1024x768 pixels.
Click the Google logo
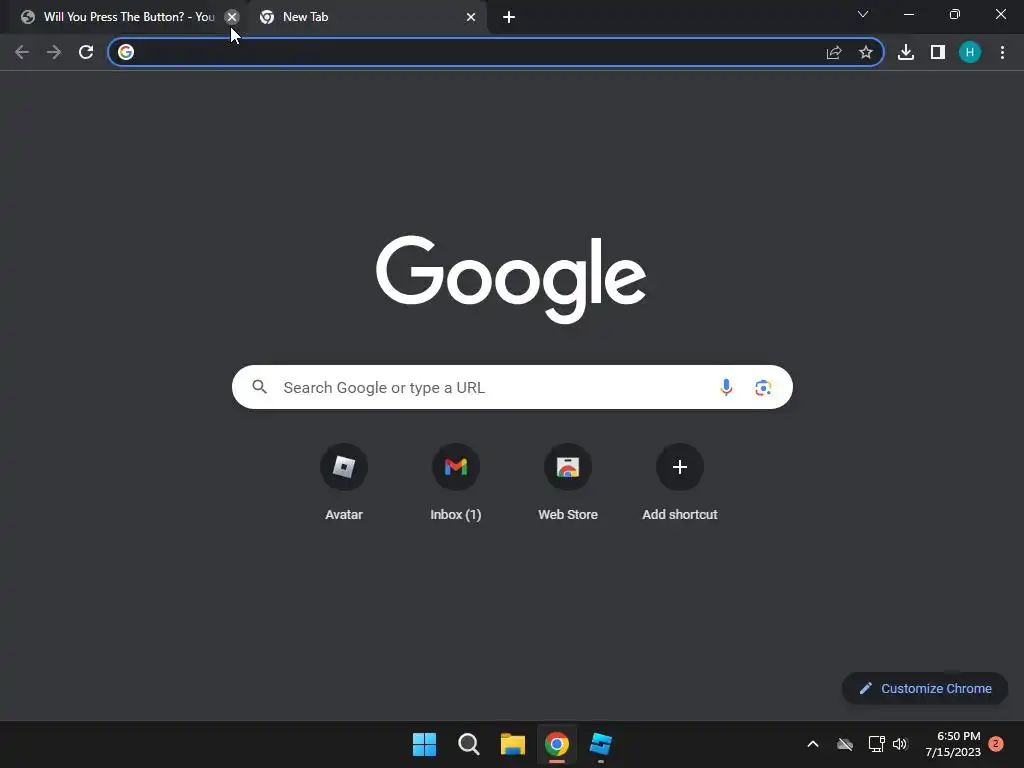(x=511, y=280)
